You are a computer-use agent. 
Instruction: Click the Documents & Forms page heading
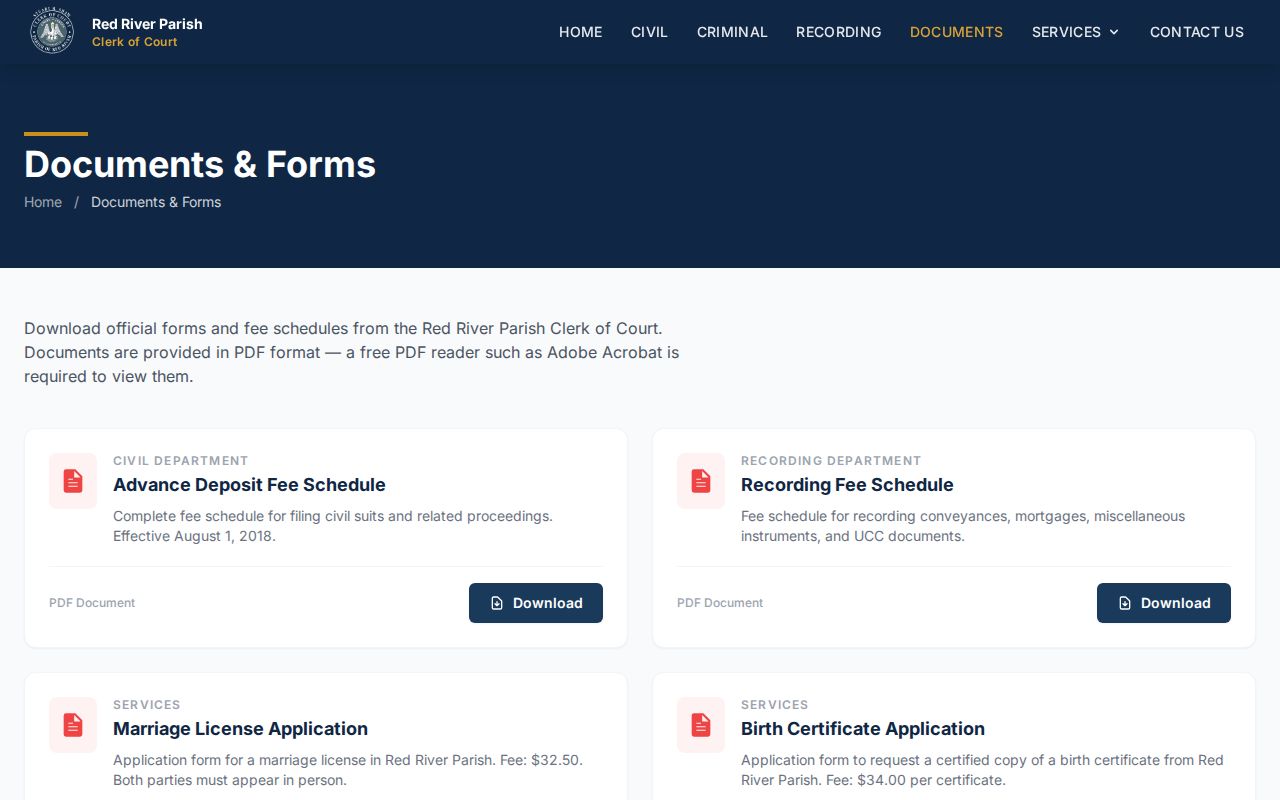200,164
